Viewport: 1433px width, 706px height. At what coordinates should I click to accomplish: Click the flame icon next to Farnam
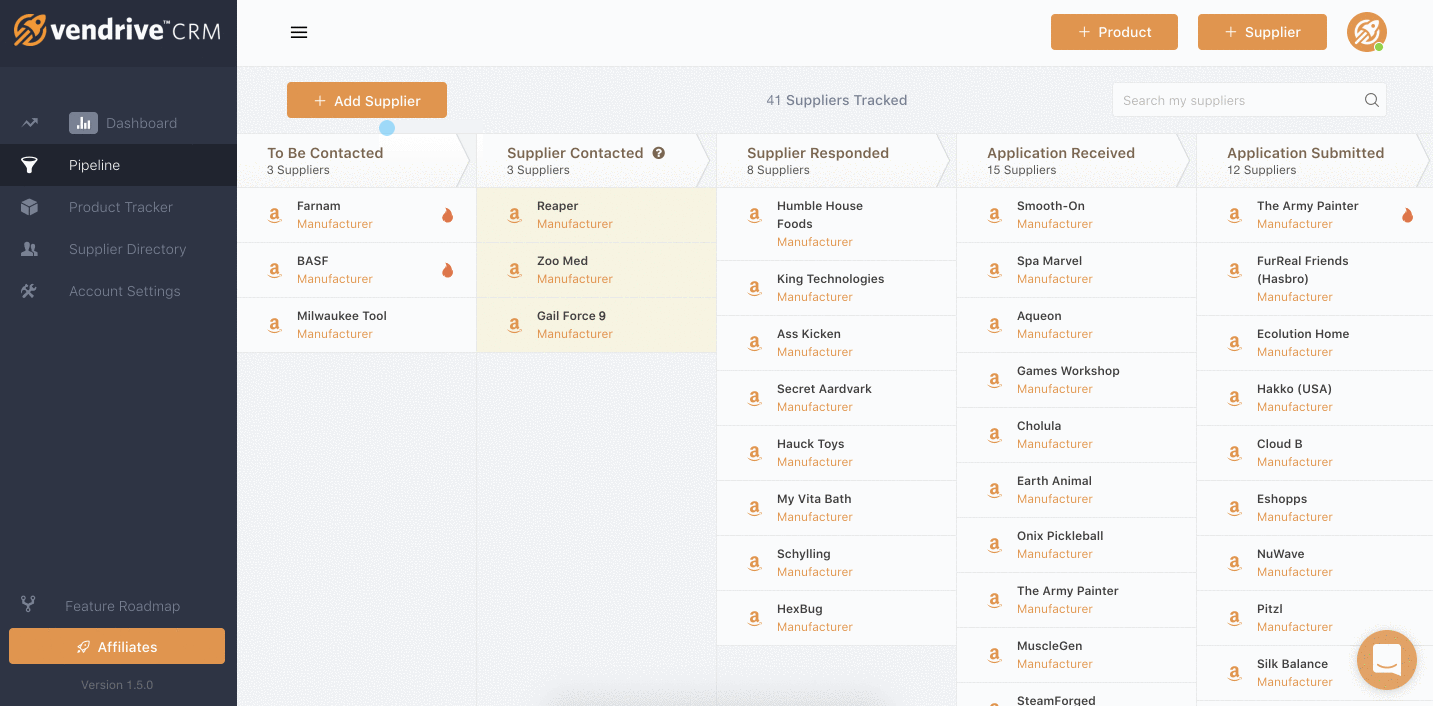click(x=447, y=215)
